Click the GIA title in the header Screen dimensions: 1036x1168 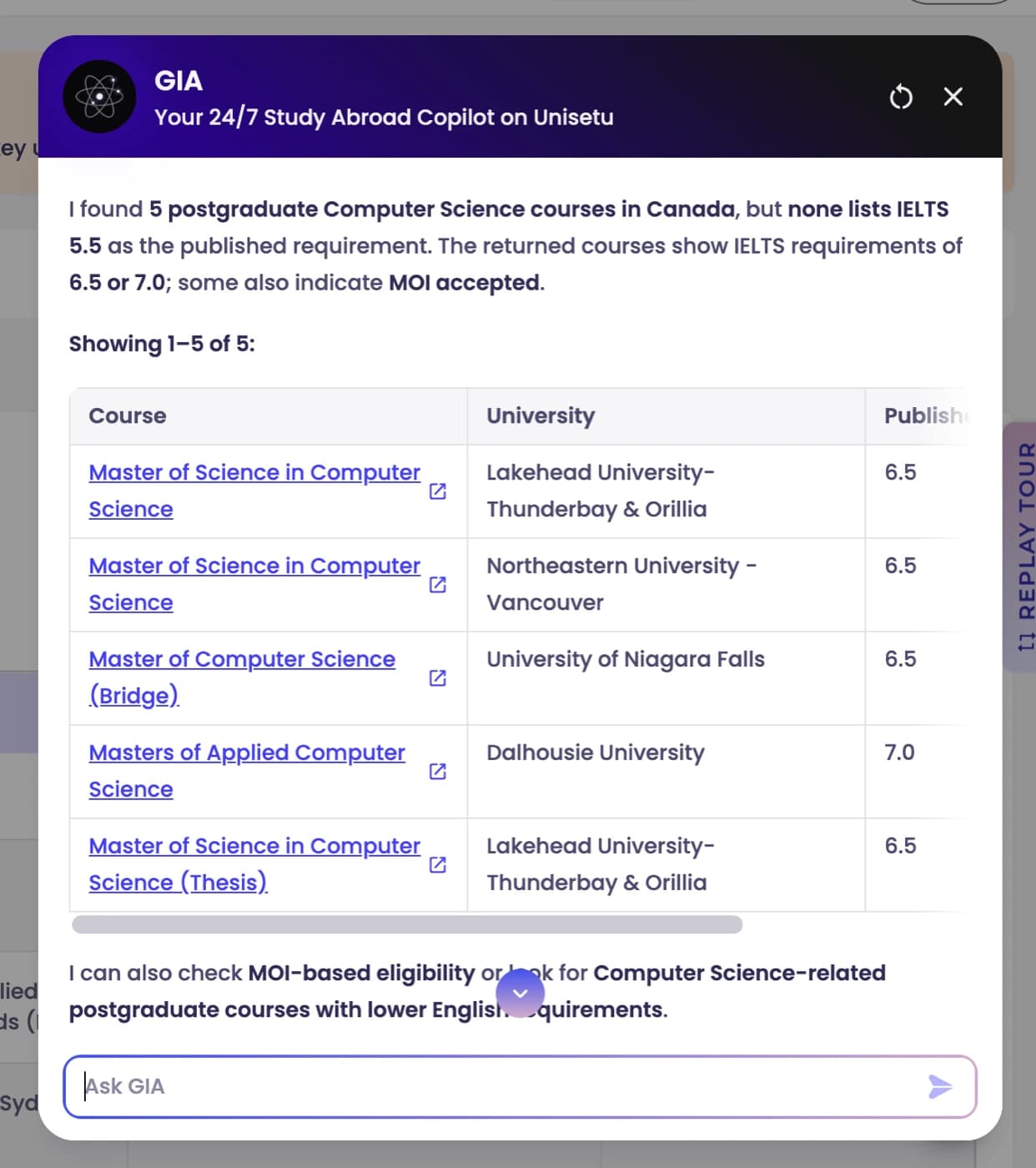coord(179,81)
